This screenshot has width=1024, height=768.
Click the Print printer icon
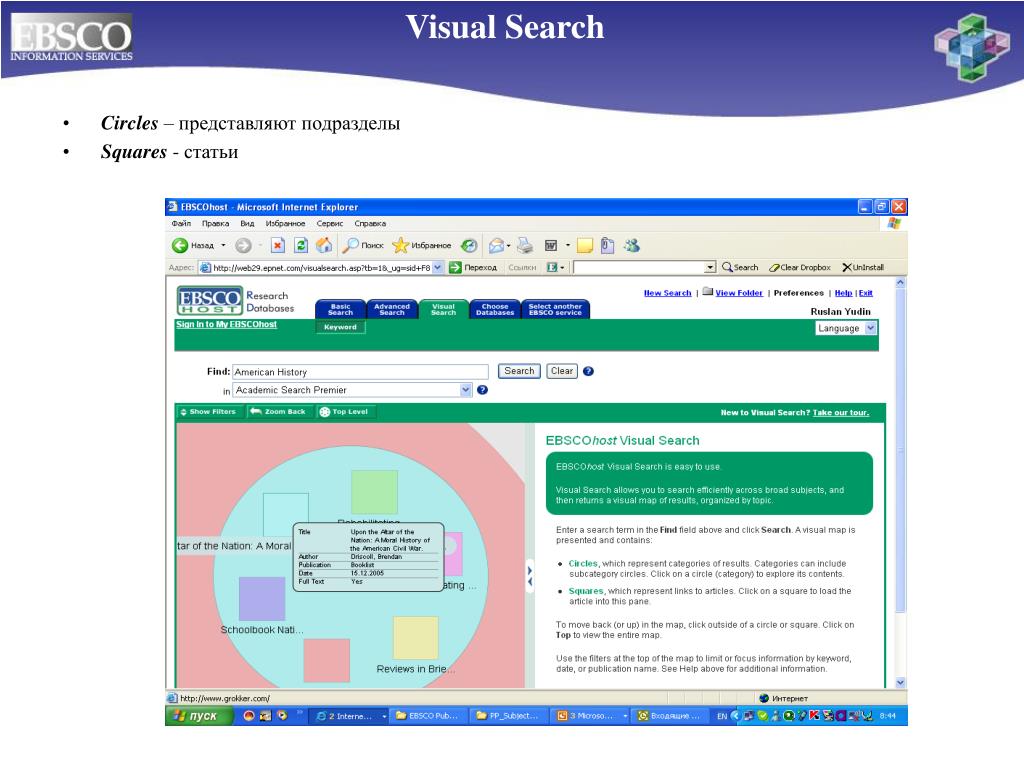(x=525, y=246)
